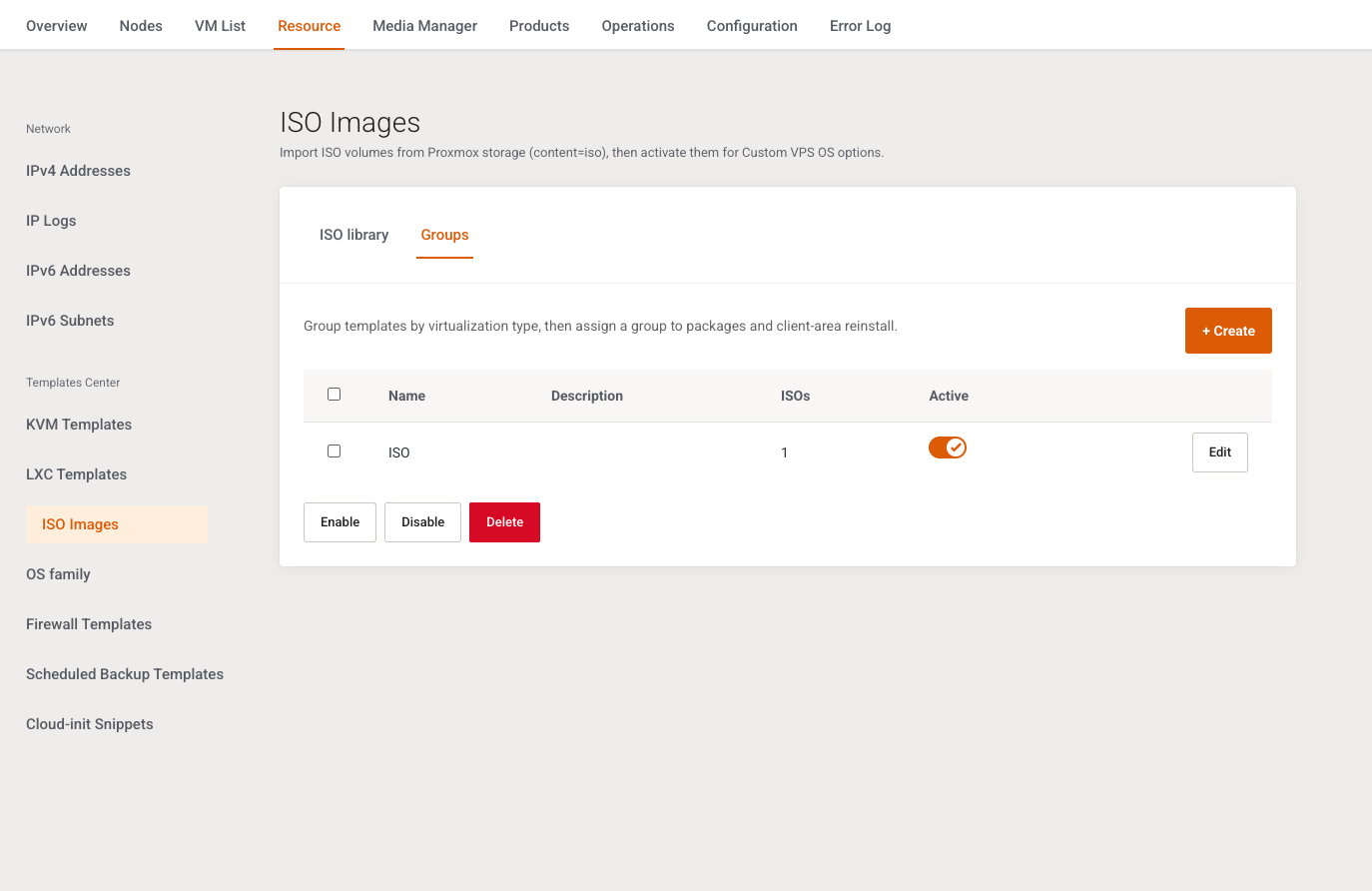This screenshot has height=891, width=1372.
Task: Open the Products tab
Action: click(x=539, y=26)
